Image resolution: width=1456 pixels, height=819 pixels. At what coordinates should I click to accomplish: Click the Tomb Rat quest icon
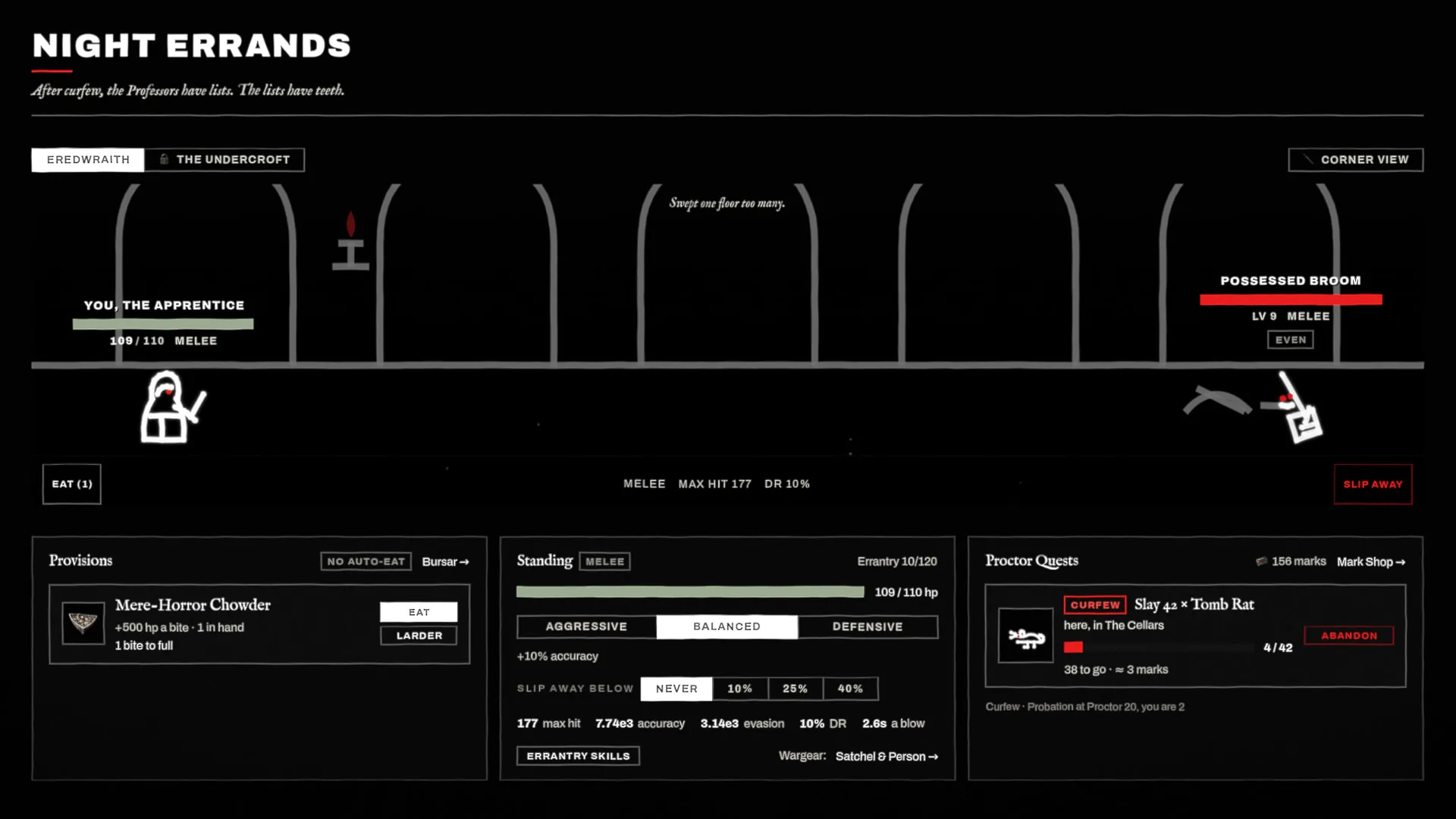coord(1026,635)
